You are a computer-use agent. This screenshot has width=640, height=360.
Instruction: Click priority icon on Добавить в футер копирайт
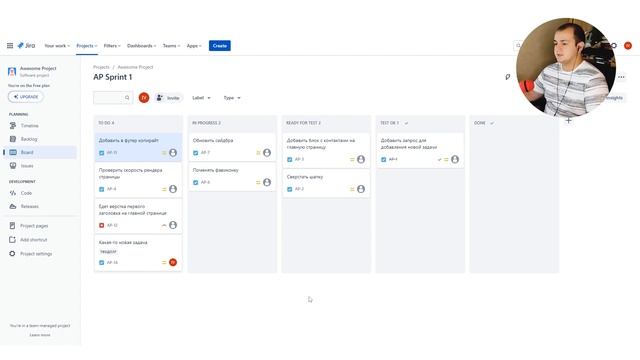coord(164,153)
